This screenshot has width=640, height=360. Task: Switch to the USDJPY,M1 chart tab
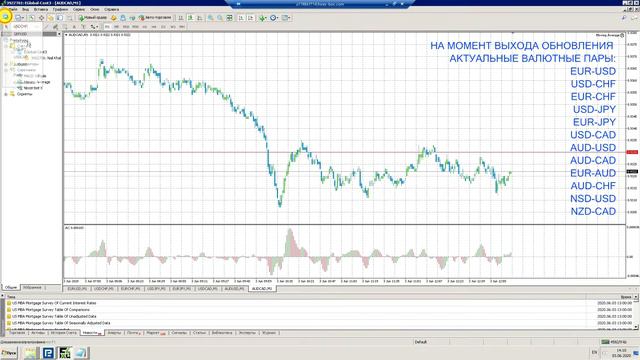tap(156, 289)
